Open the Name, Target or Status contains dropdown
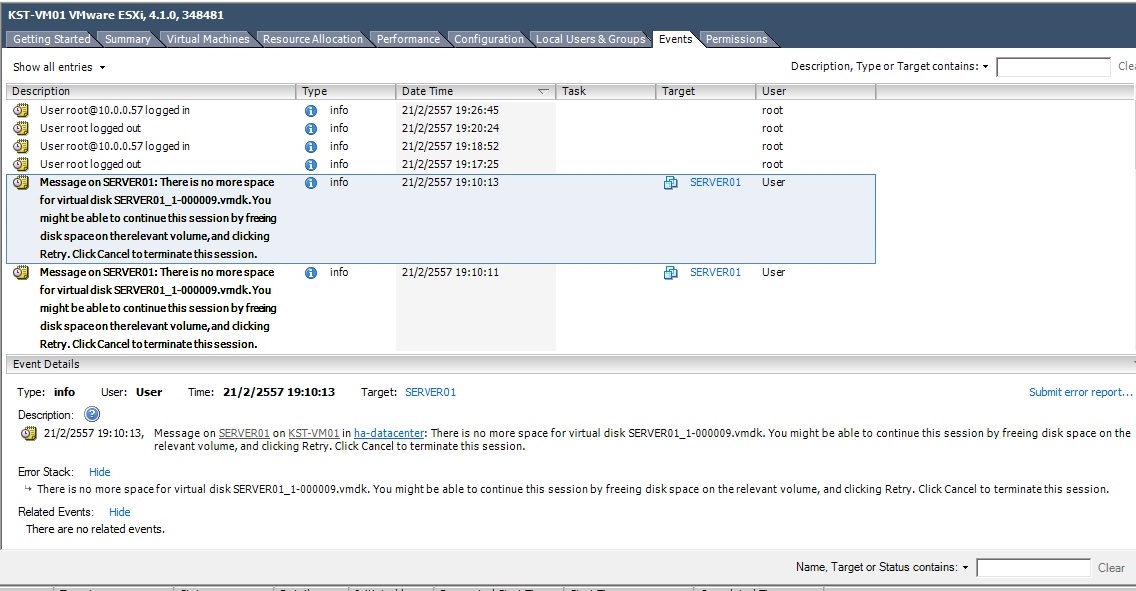The image size is (1136, 591). point(882,567)
